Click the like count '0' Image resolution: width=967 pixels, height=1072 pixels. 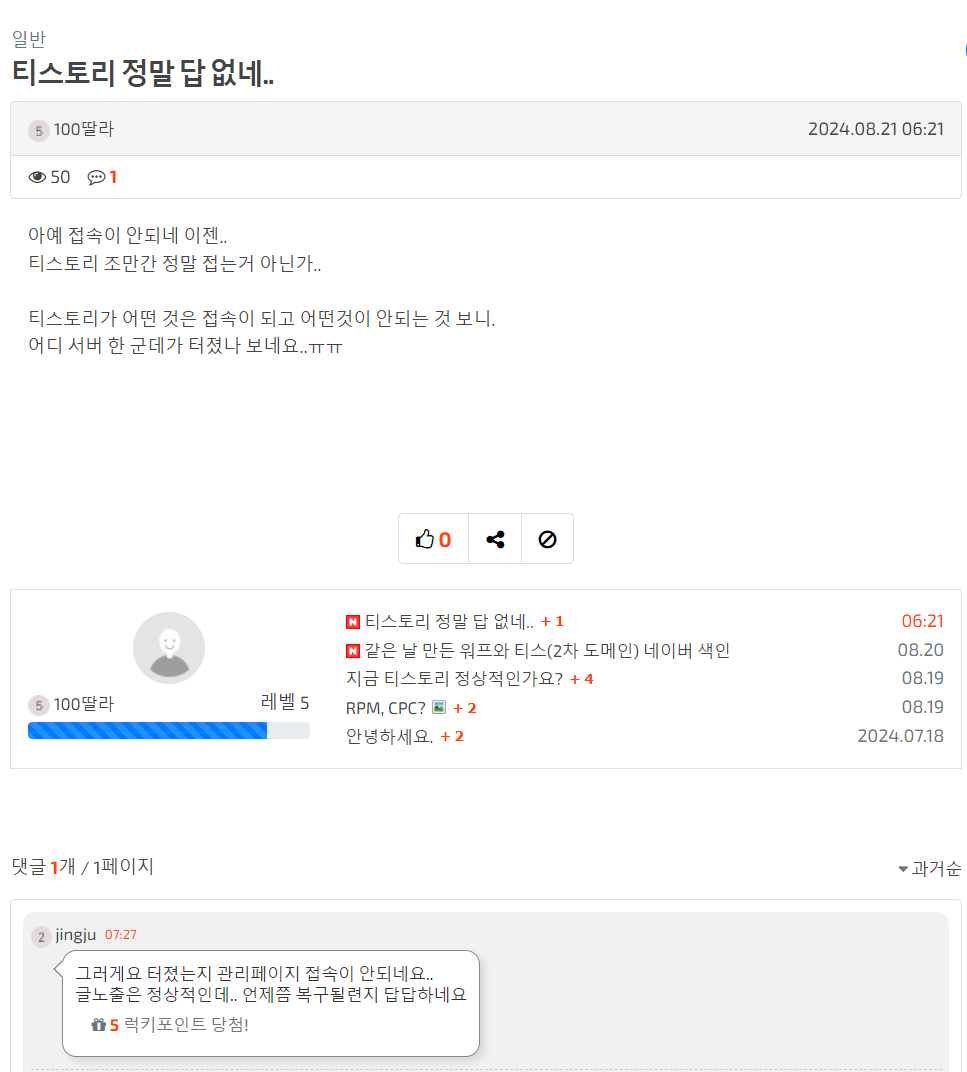(x=445, y=540)
